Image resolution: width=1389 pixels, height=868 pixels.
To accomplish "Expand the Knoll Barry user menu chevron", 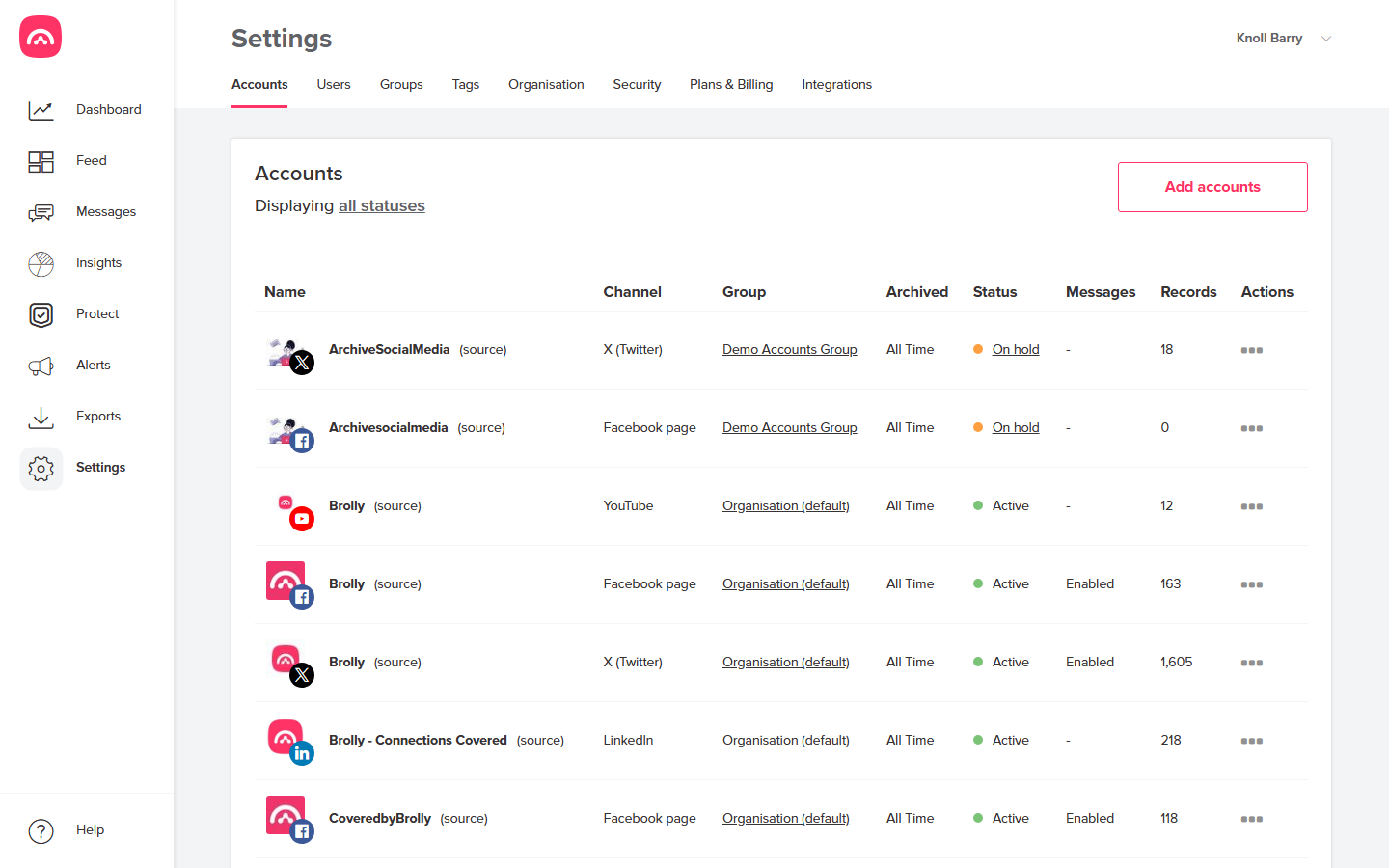I will coord(1326,39).
